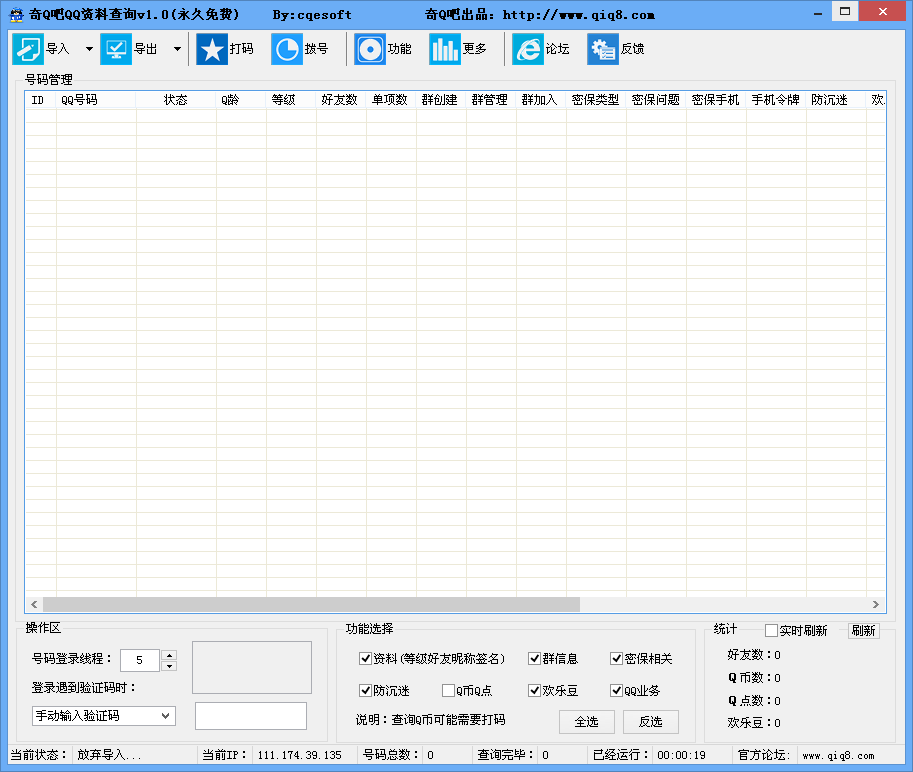Expand the 导入 dropdown arrow
Viewport: 913px width, 772px height.
(x=89, y=49)
